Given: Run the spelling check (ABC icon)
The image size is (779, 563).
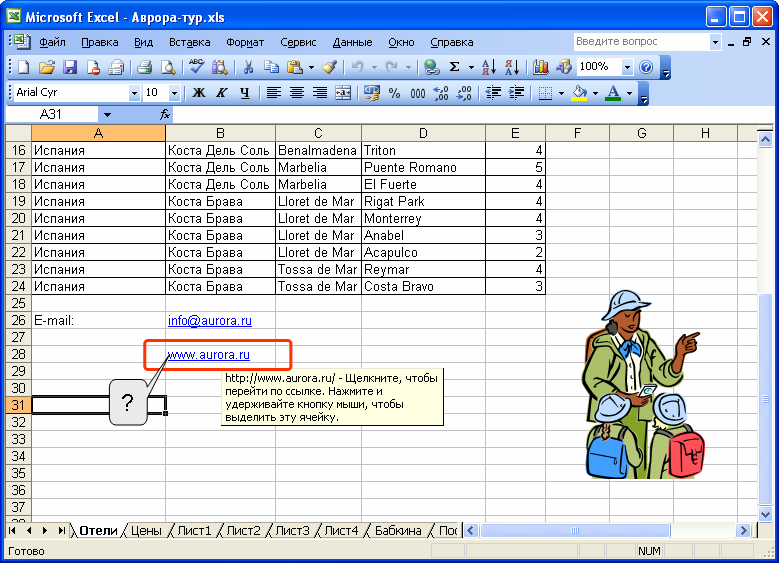Looking at the screenshot, I should point(197,67).
